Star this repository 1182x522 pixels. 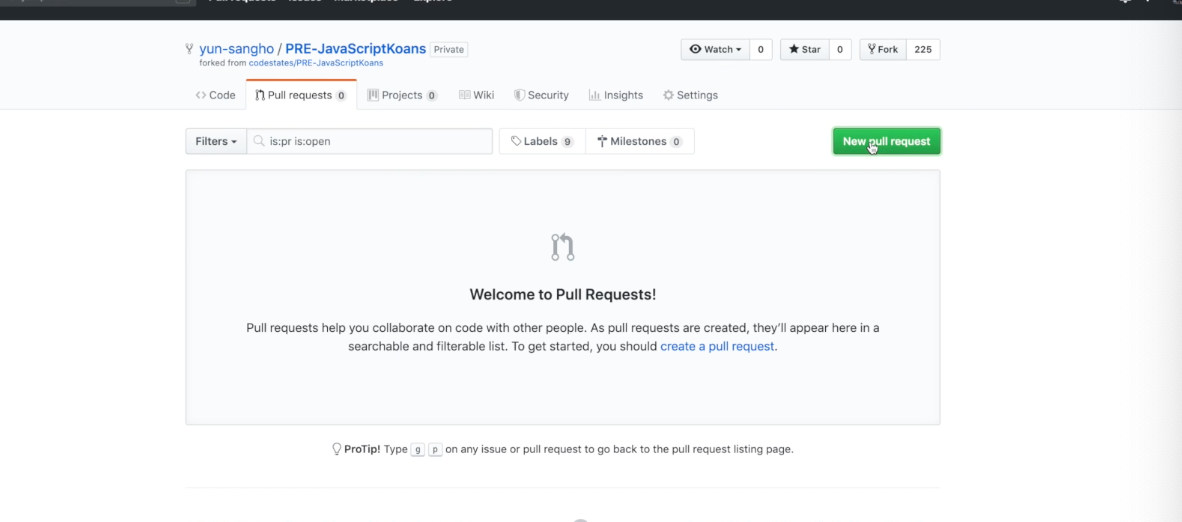(804, 50)
